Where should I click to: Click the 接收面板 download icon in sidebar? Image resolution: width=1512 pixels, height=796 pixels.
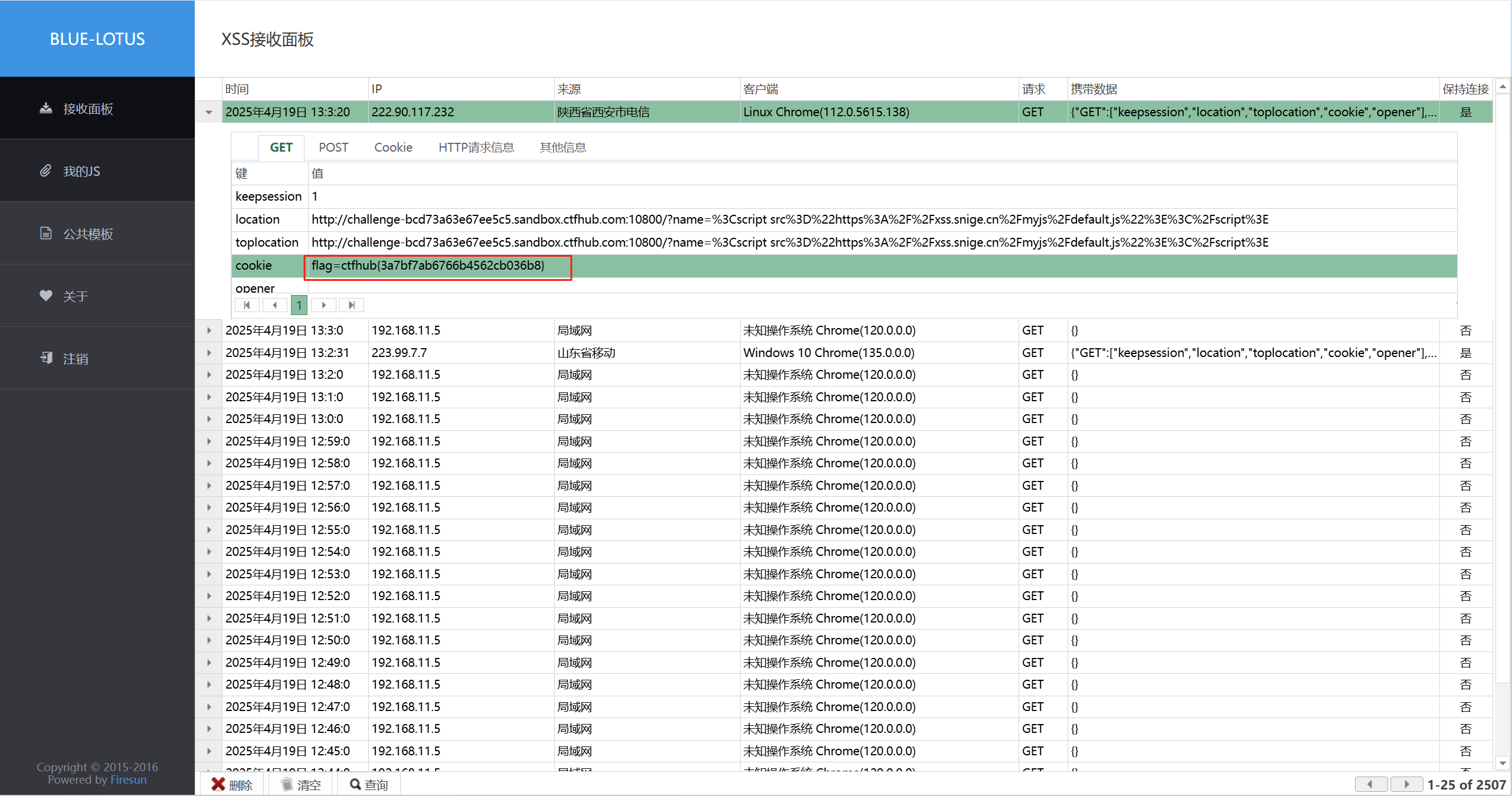[45, 108]
